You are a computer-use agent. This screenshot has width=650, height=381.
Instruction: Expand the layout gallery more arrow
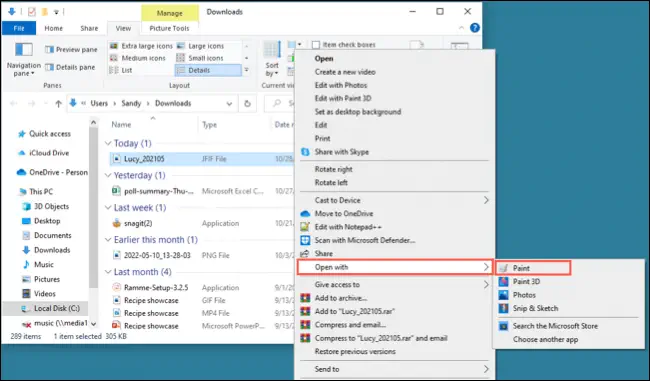[x=246, y=70]
